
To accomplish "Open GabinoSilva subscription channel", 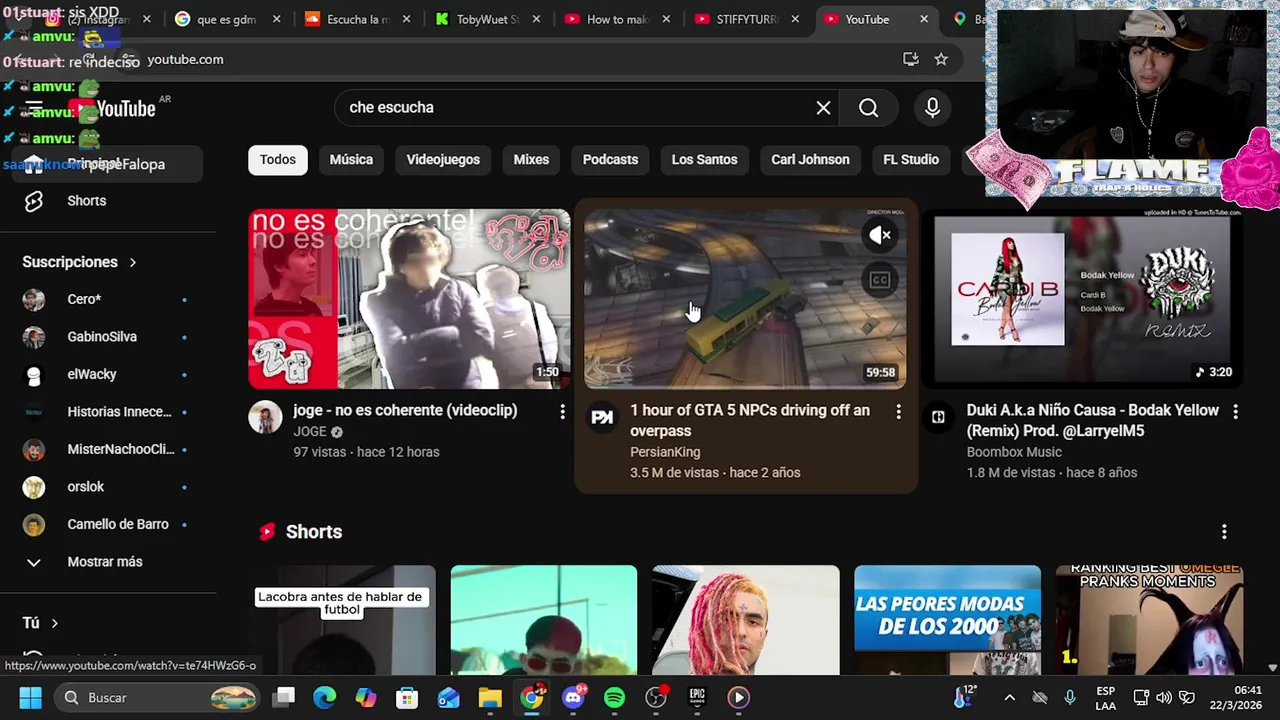I will (x=102, y=337).
